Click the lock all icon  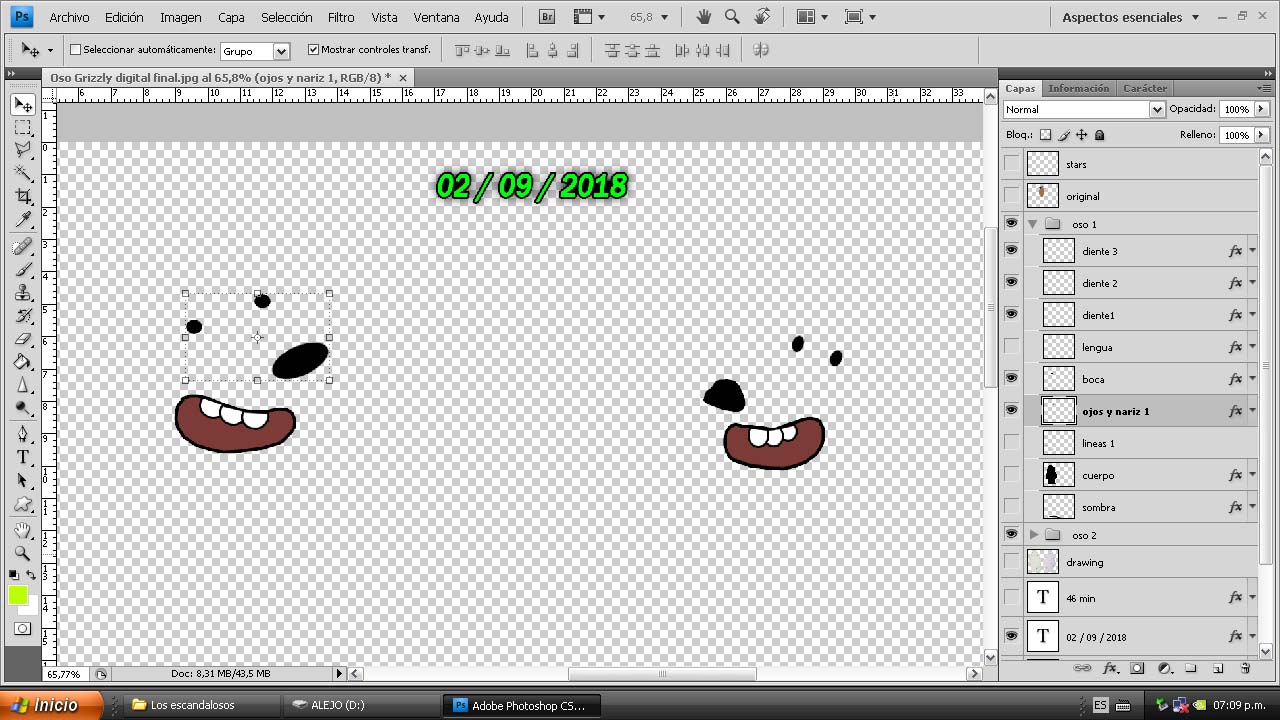tap(1100, 135)
